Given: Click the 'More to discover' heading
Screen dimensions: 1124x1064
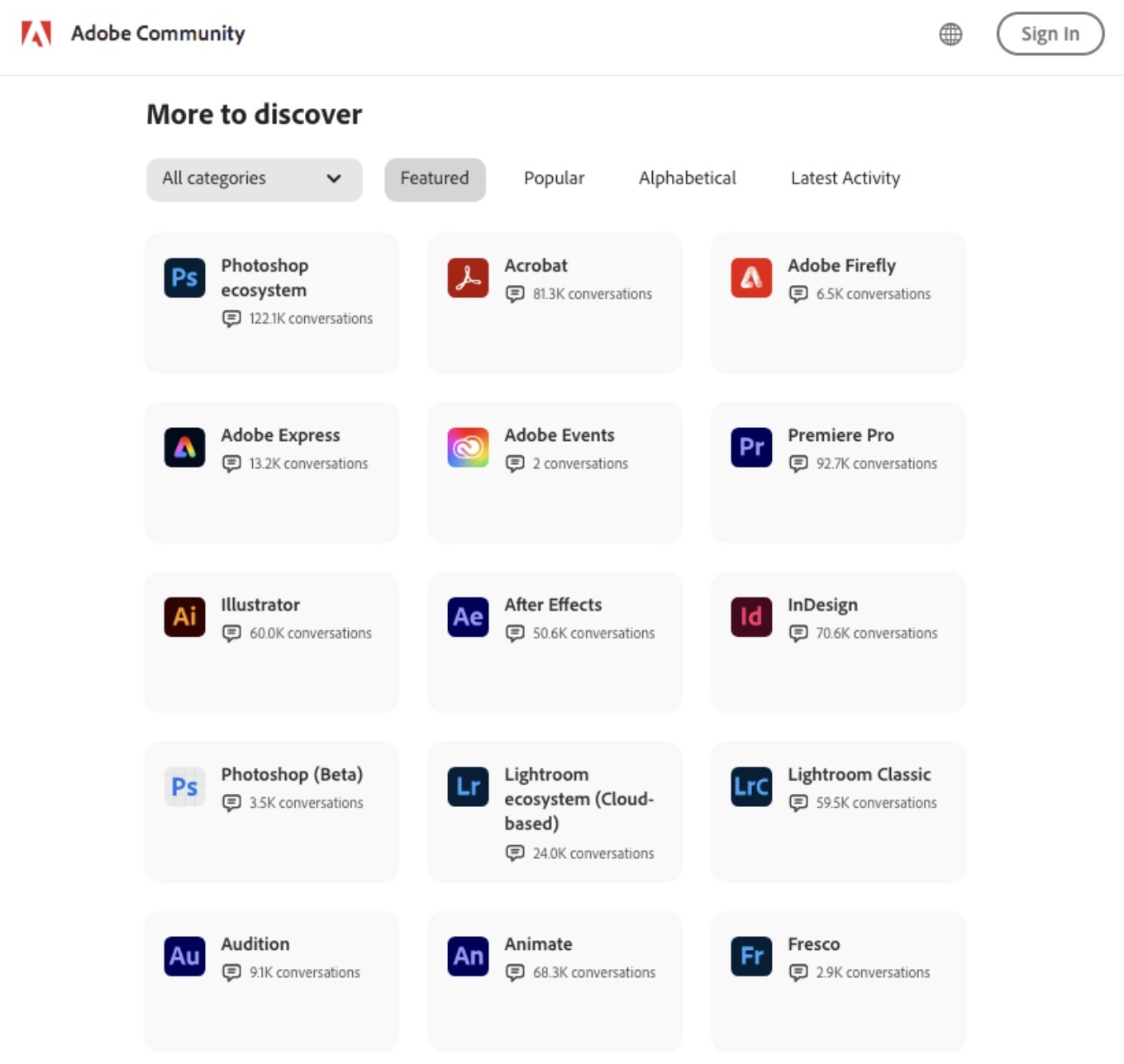Looking at the screenshot, I should [x=255, y=114].
